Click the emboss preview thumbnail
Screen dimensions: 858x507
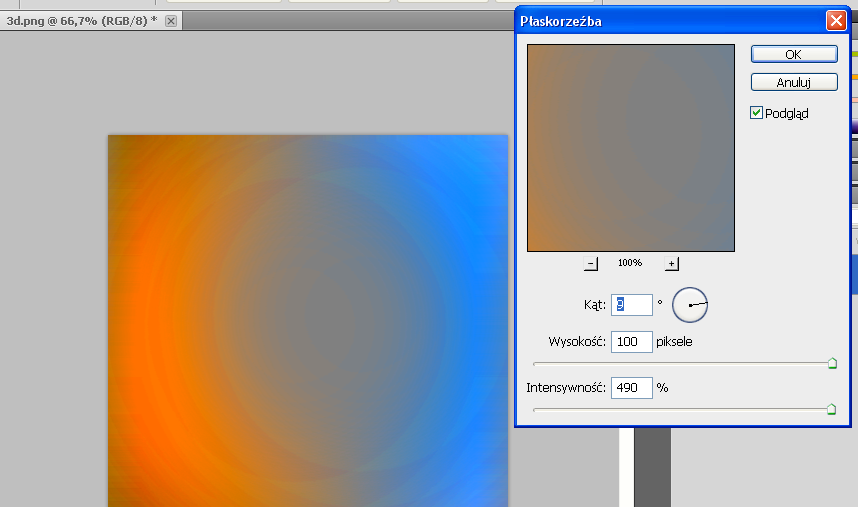(631, 148)
